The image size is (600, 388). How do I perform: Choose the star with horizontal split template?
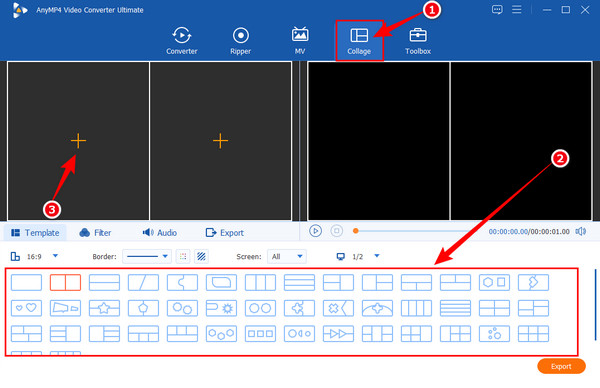point(104,308)
